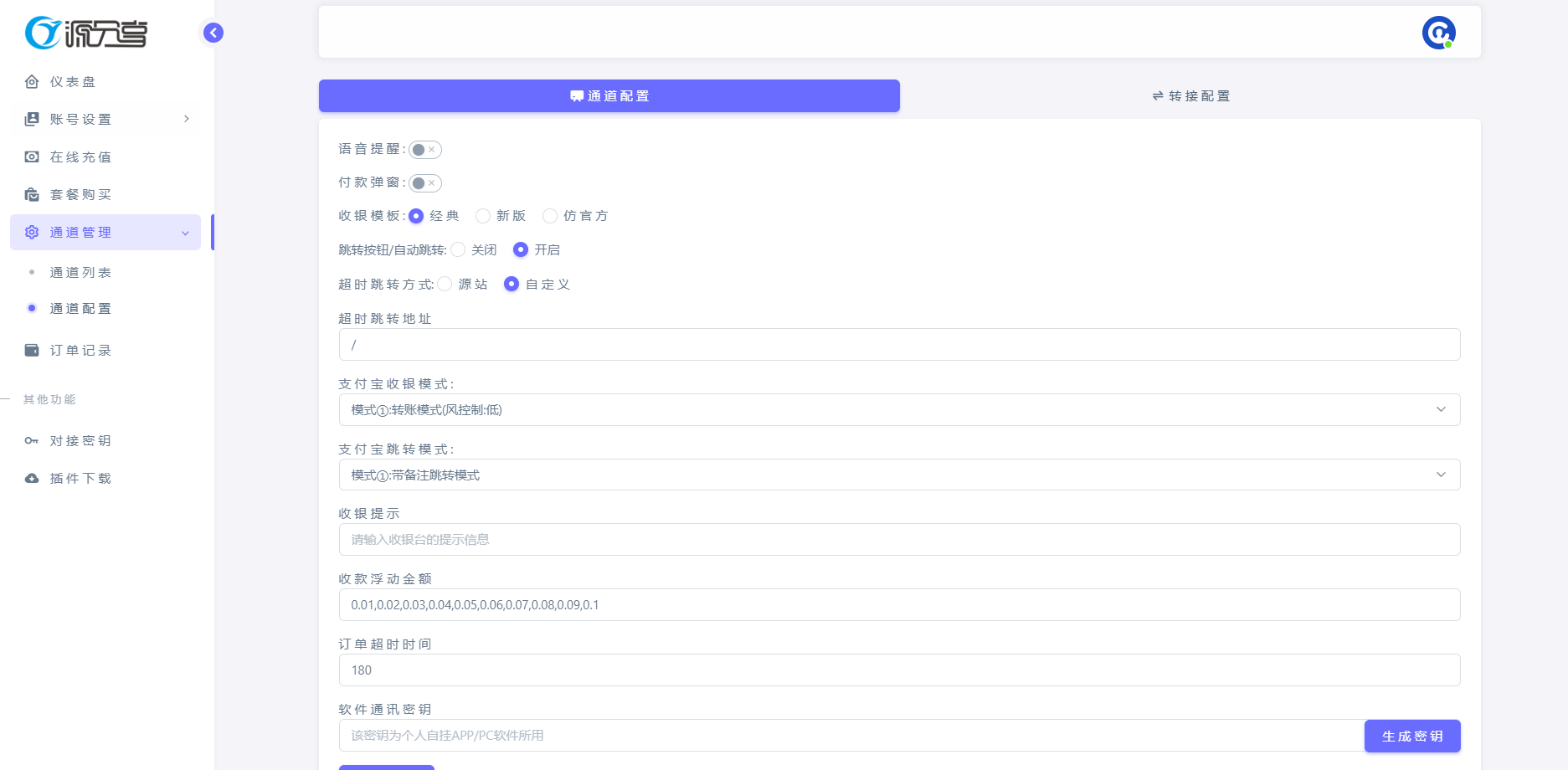Click the key icon for 对接密钥
Screen dimensions: 1568x770
tap(32, 441)
